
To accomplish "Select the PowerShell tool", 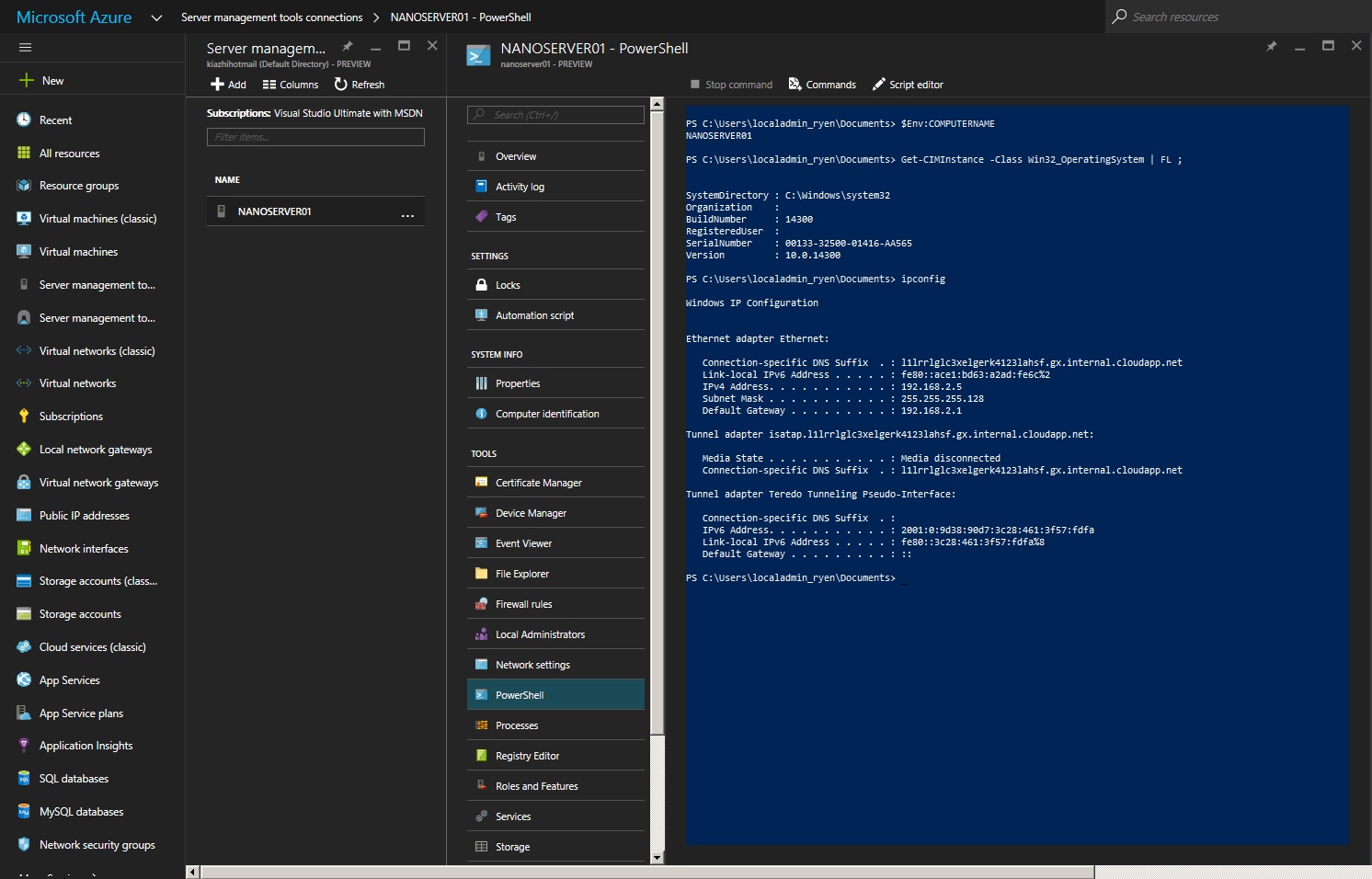I will (x=555, y=695).
